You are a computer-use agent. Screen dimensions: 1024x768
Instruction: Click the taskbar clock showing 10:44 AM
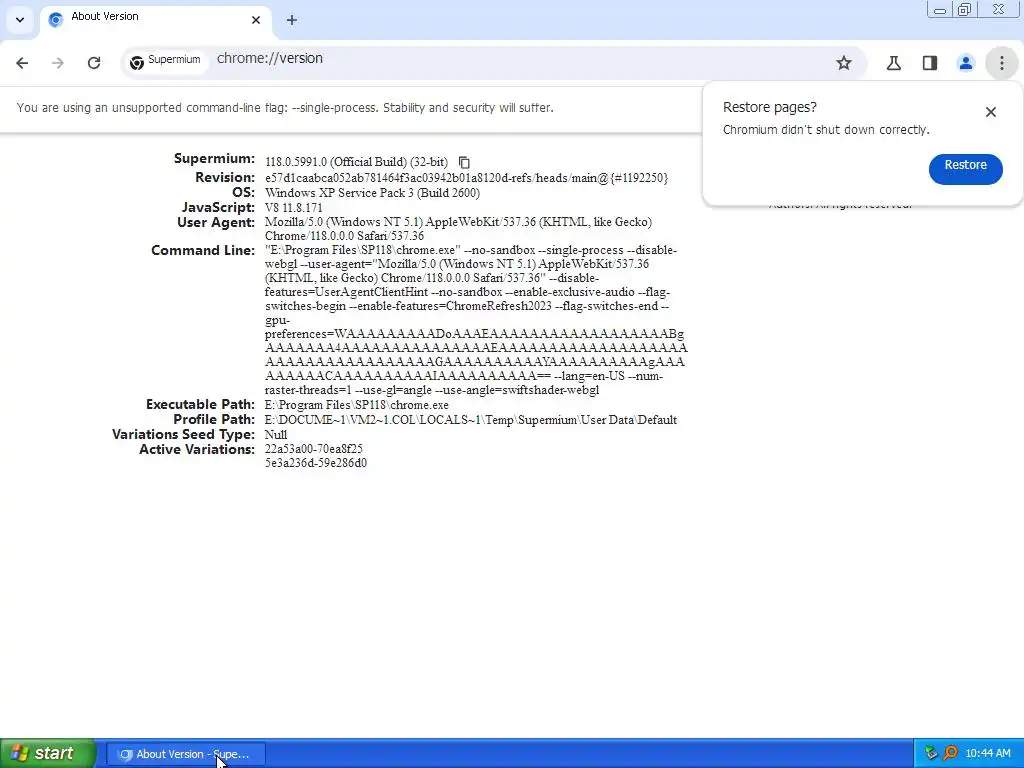pyautogui.click(x=987, y=754)
